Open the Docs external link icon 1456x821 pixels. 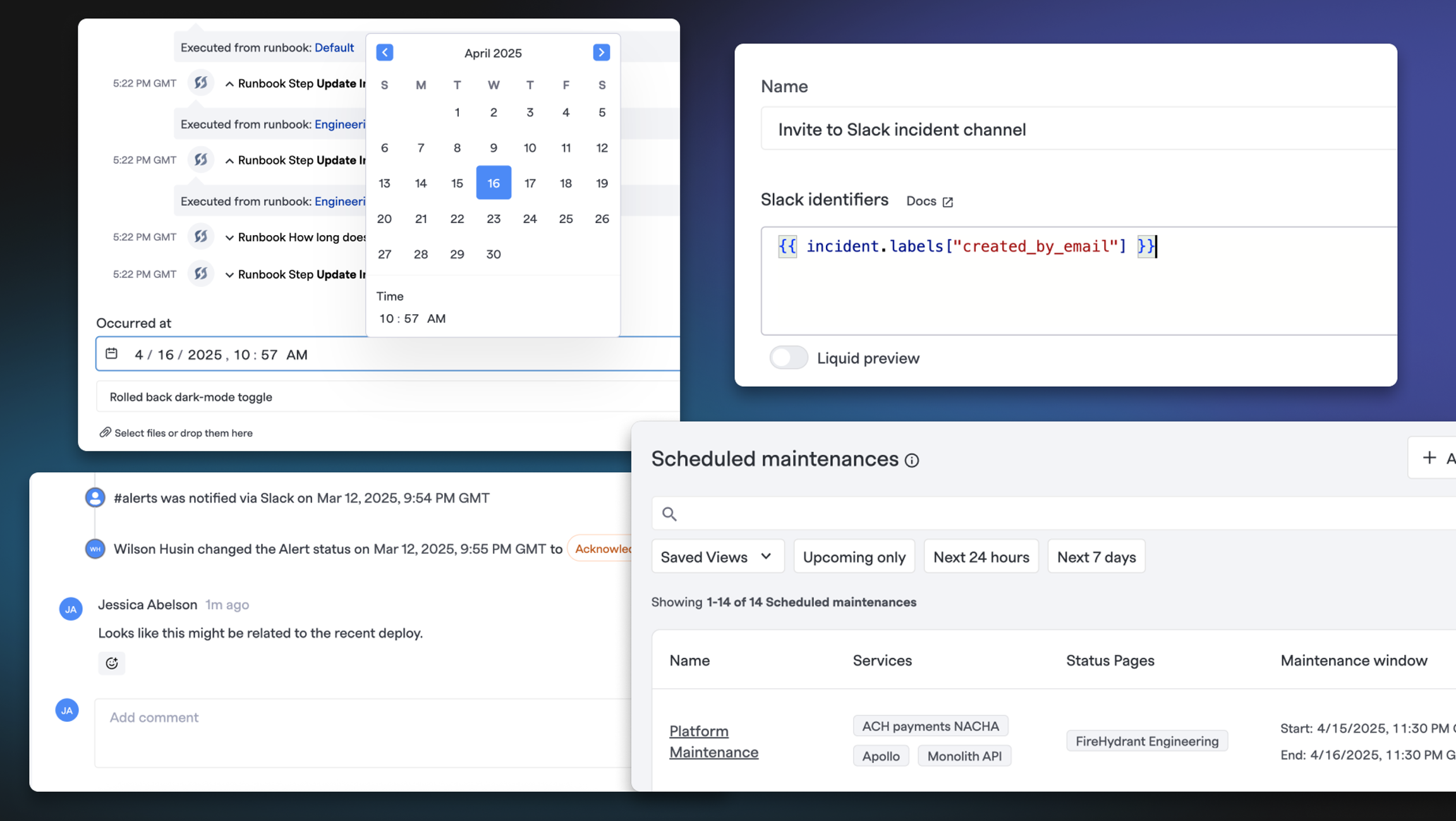947,202
